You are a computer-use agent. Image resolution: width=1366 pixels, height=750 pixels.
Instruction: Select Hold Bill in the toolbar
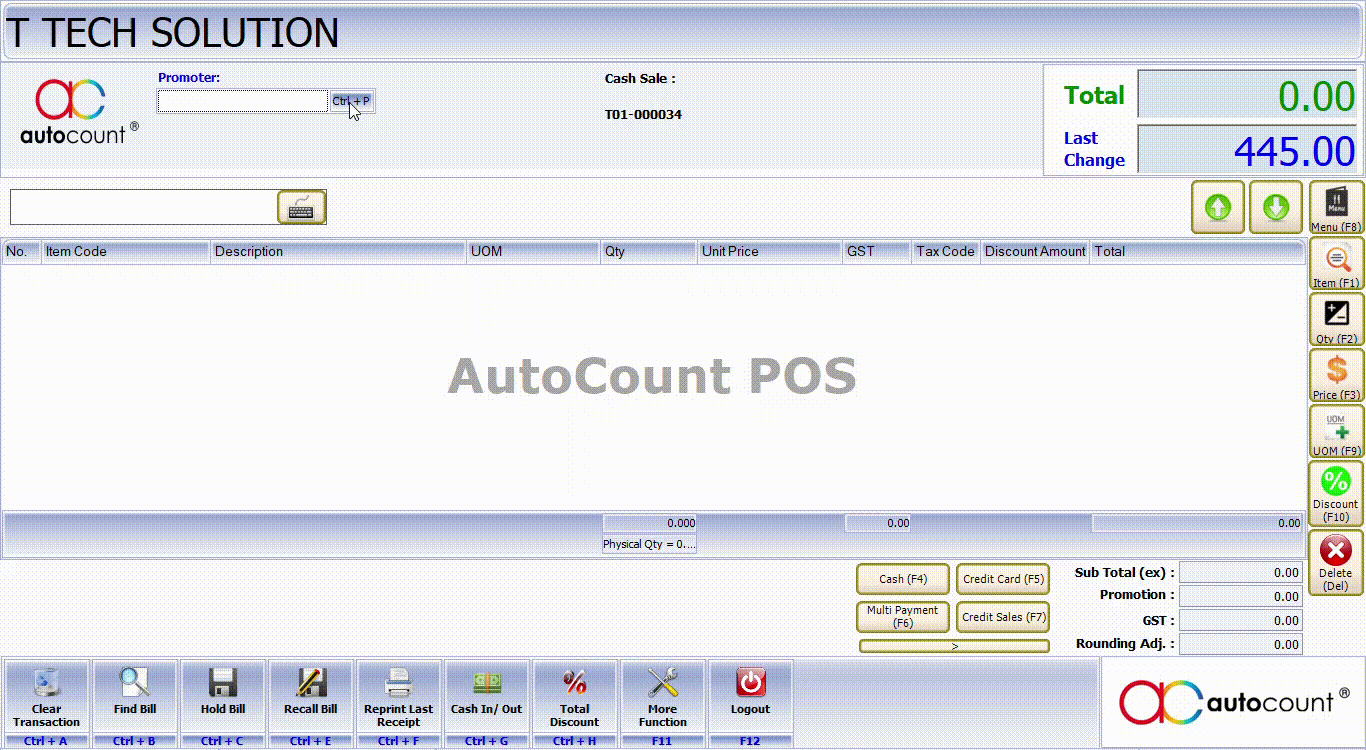[x=222, y=697]
